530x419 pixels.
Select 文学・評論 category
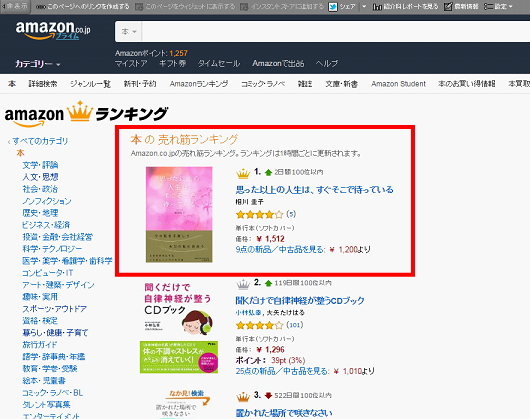tap(40, 165)
